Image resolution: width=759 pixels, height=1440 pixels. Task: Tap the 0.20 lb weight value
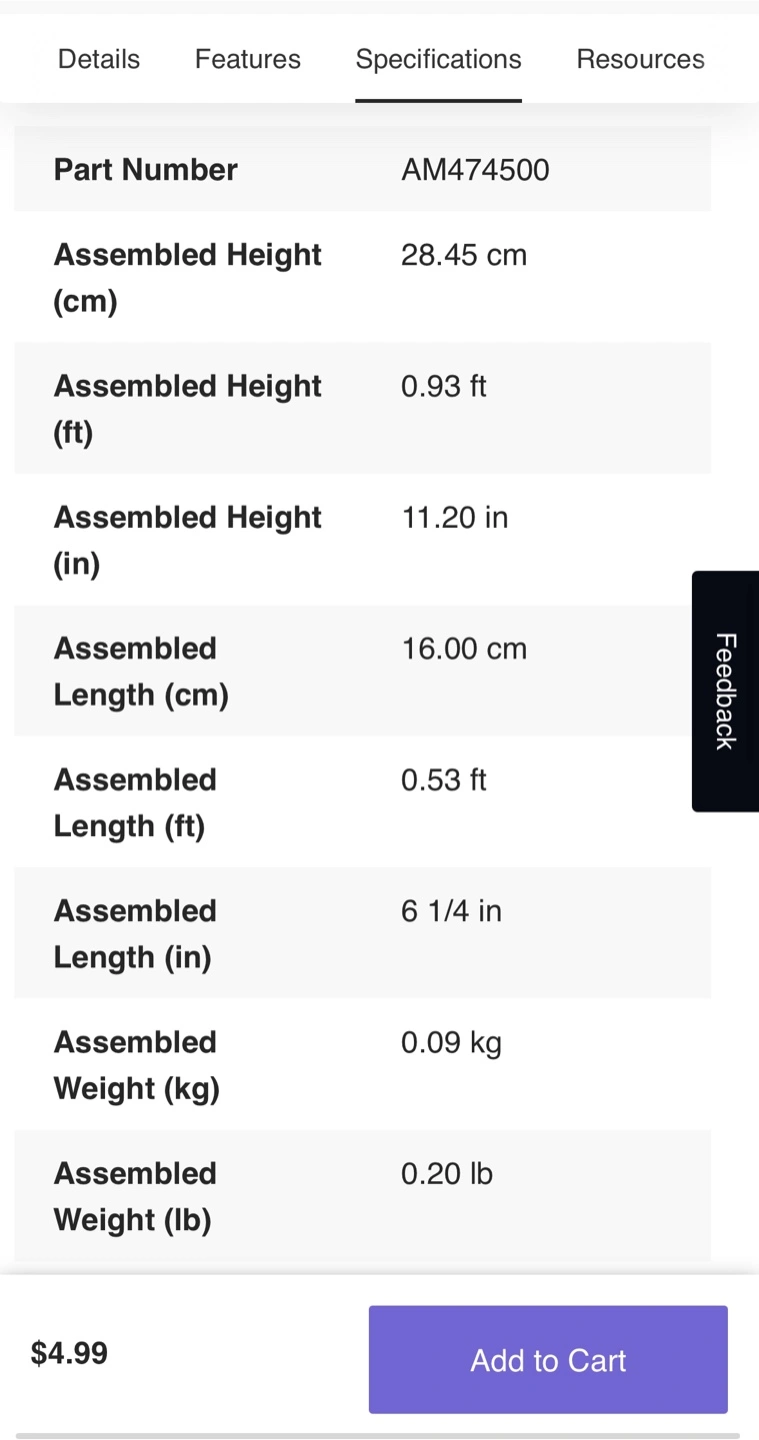point(447,1173)
